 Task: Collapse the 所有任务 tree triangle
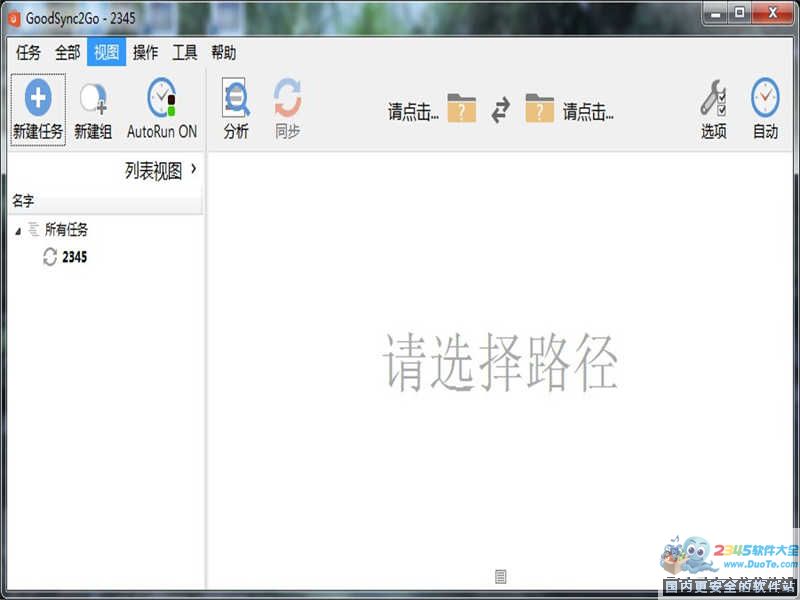pos(18,232)
